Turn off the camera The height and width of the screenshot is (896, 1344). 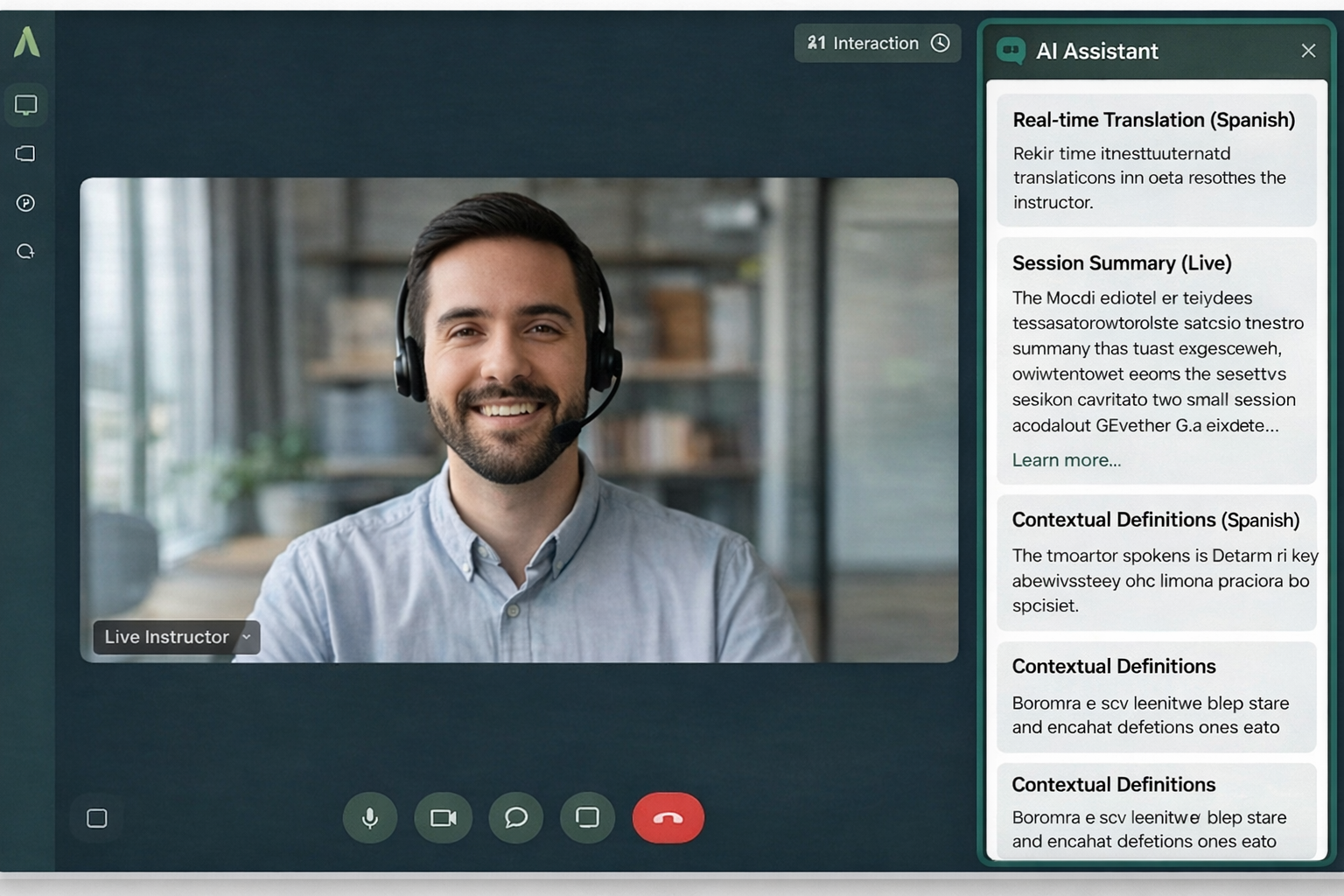coord(444,818)
